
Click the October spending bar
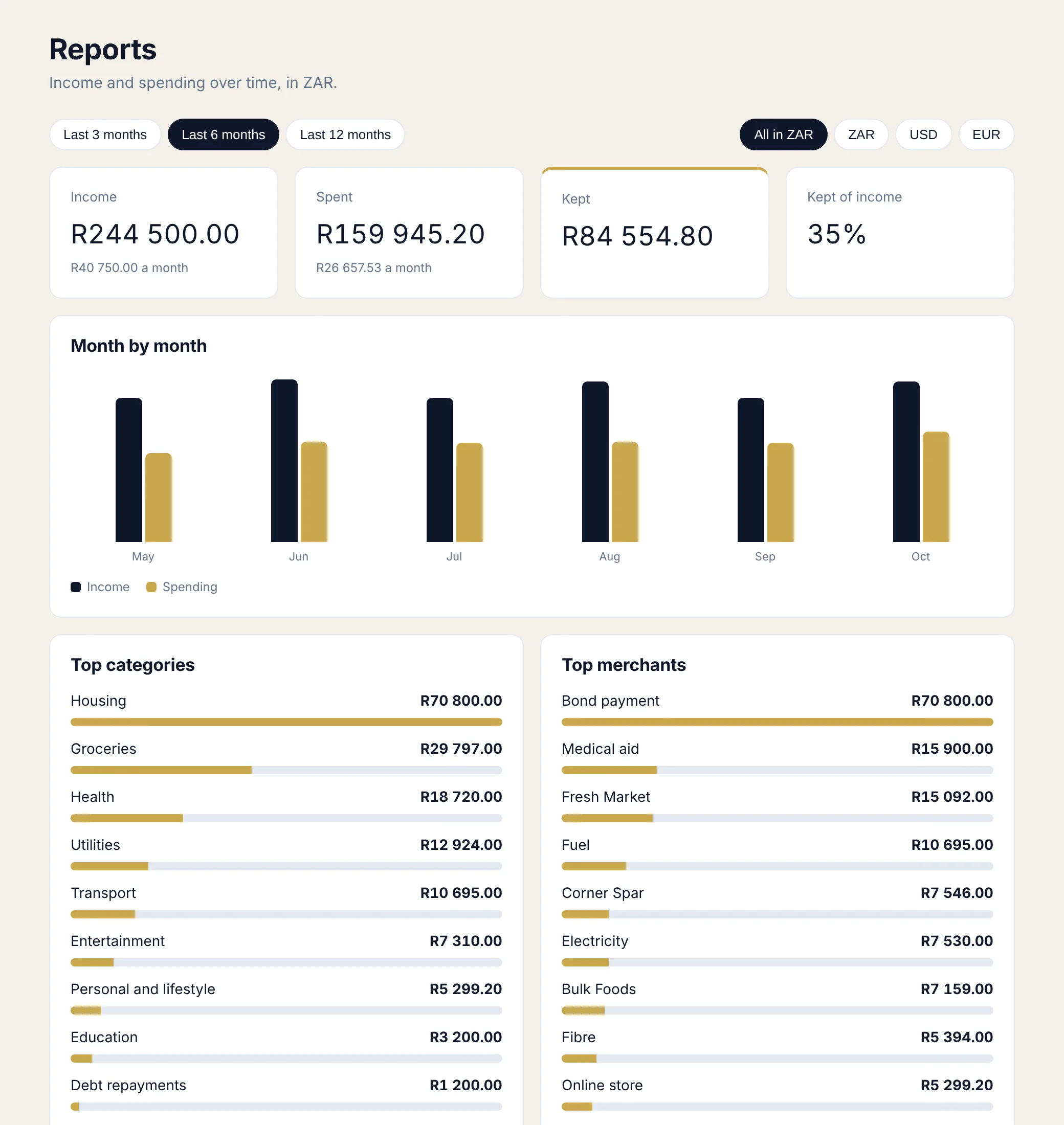(x=936, y=487)
